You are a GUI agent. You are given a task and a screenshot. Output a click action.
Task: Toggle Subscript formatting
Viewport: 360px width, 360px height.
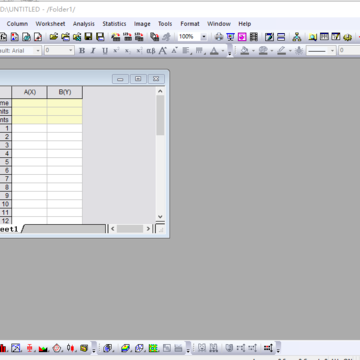[127, 51]
